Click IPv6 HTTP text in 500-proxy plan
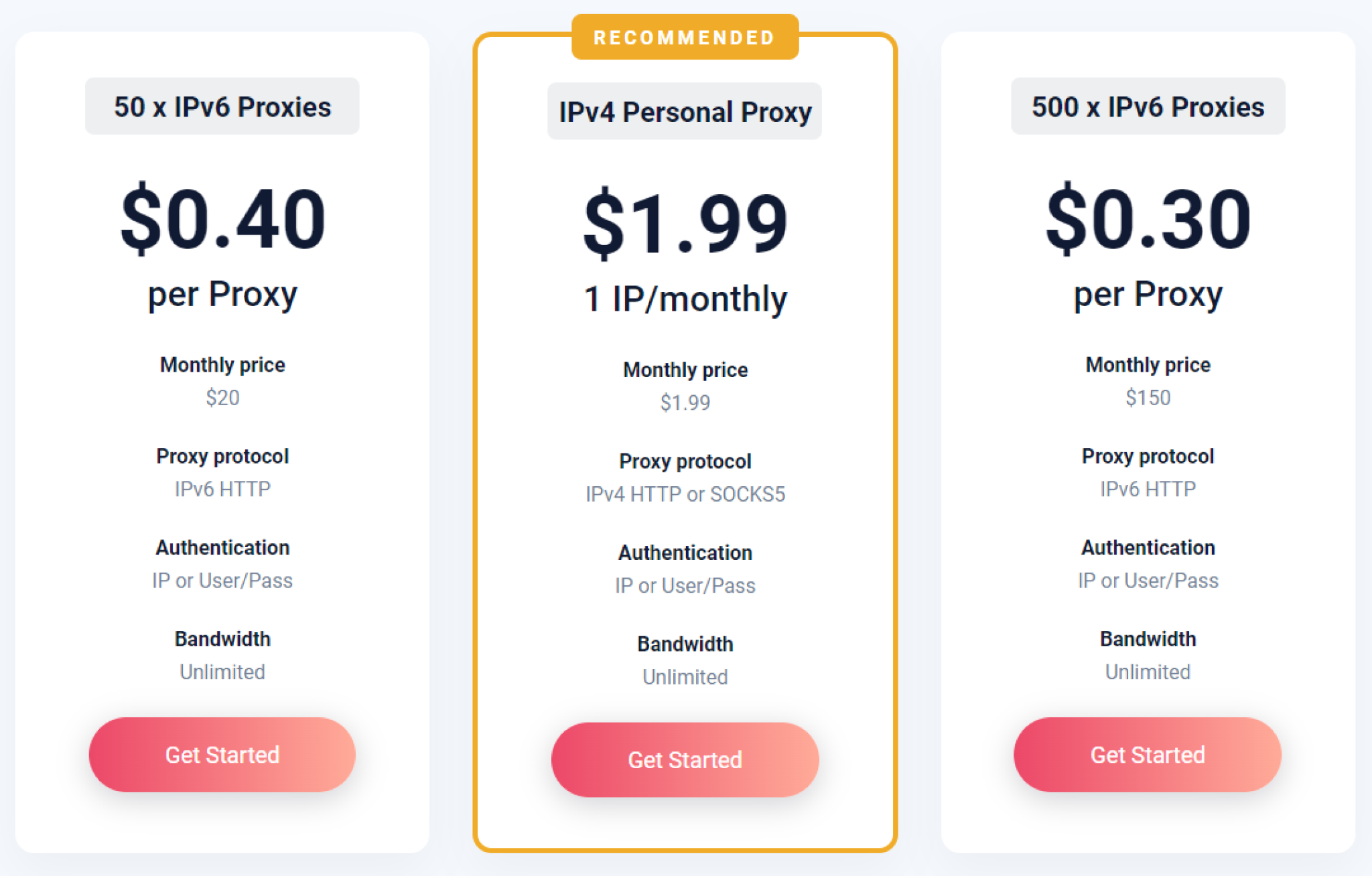 pos(1148,489)
